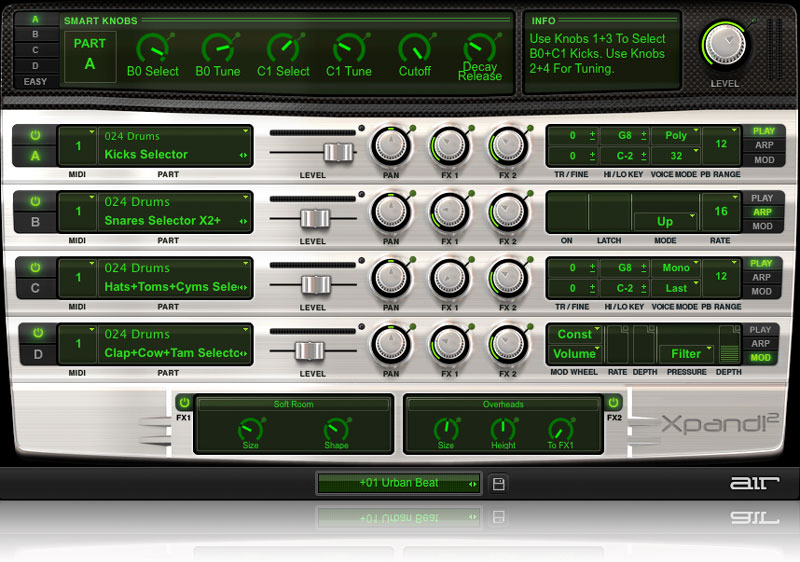
Task: Click the MOD button on Part C
Action: point(763,291)
